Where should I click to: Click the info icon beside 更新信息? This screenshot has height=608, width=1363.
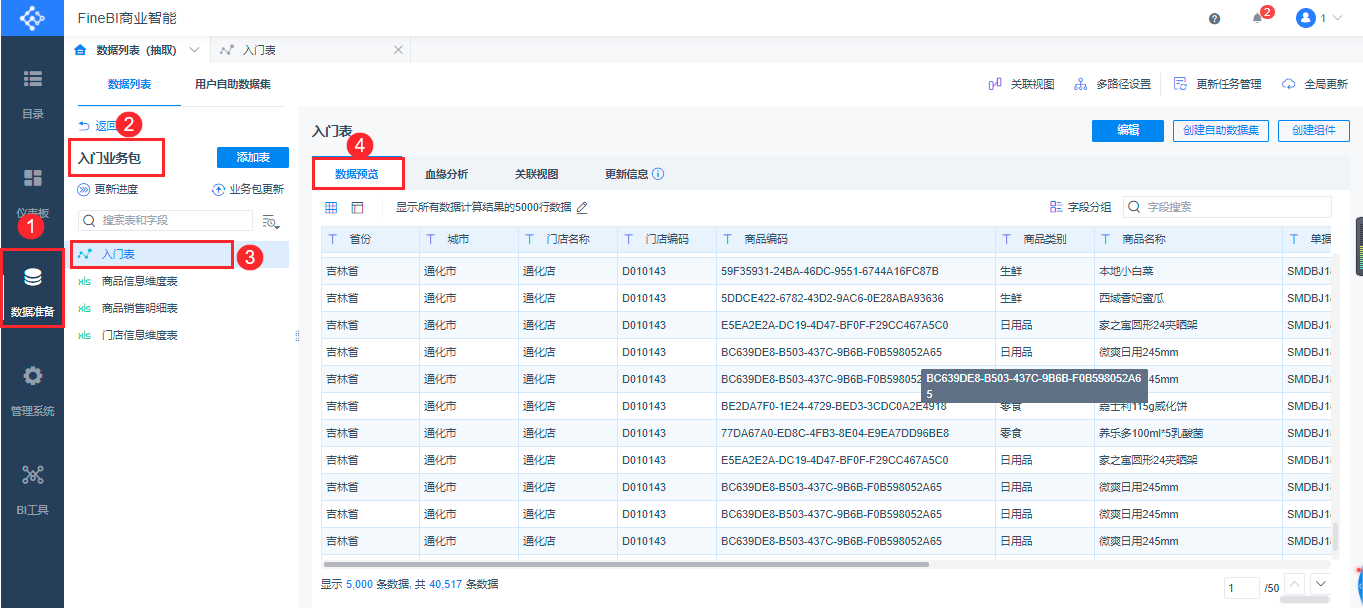pyautogui.click(x=658, y=174)
